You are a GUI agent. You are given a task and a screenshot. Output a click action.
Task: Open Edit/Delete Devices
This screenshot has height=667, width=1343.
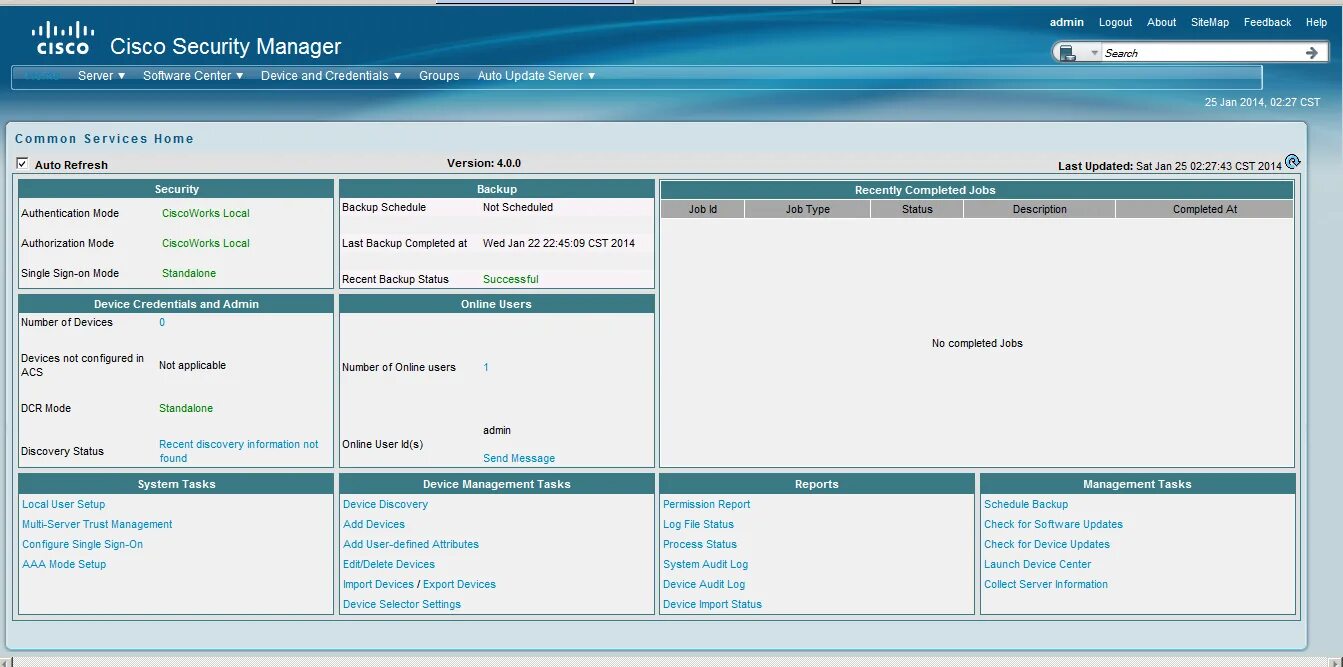389,564
